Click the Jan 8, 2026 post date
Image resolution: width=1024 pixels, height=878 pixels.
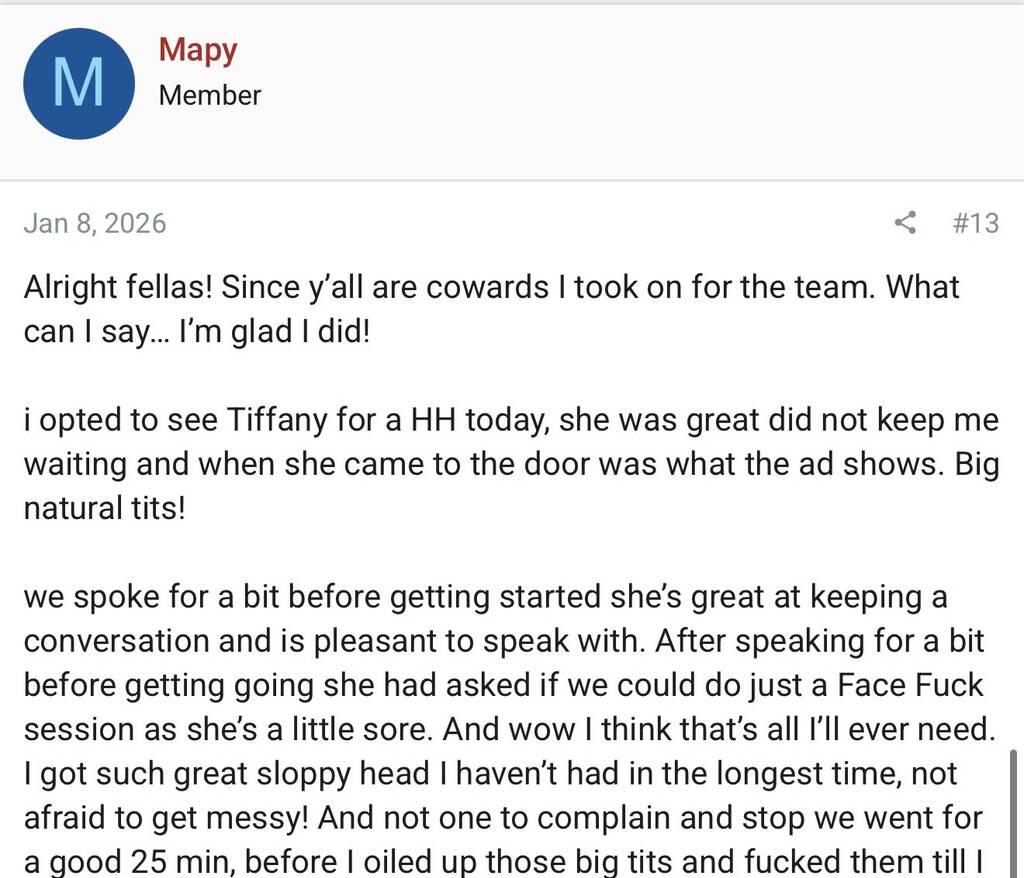[94, 222]
